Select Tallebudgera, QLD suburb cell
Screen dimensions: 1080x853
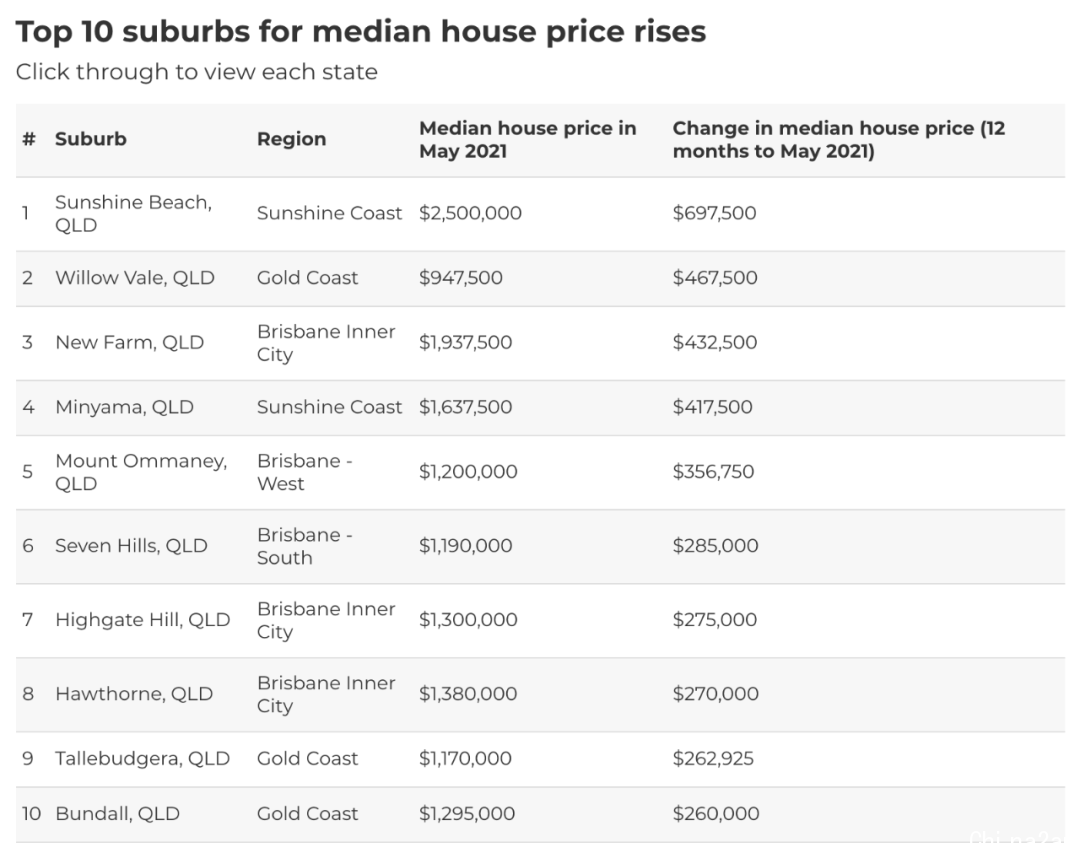(x=143, y=759)
